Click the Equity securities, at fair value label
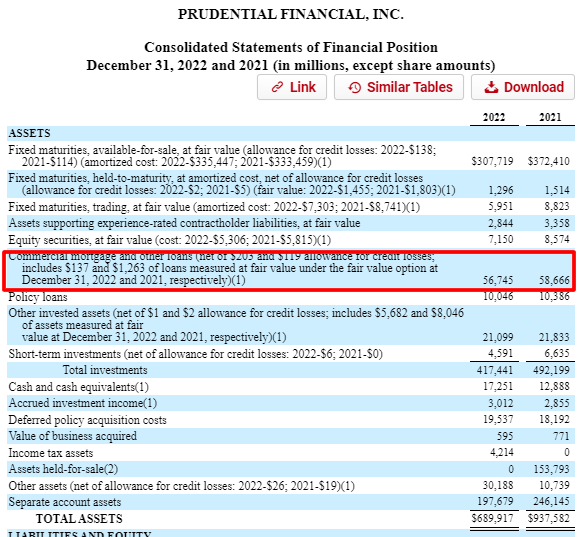The image size is (580, 537). click(169, 240)
